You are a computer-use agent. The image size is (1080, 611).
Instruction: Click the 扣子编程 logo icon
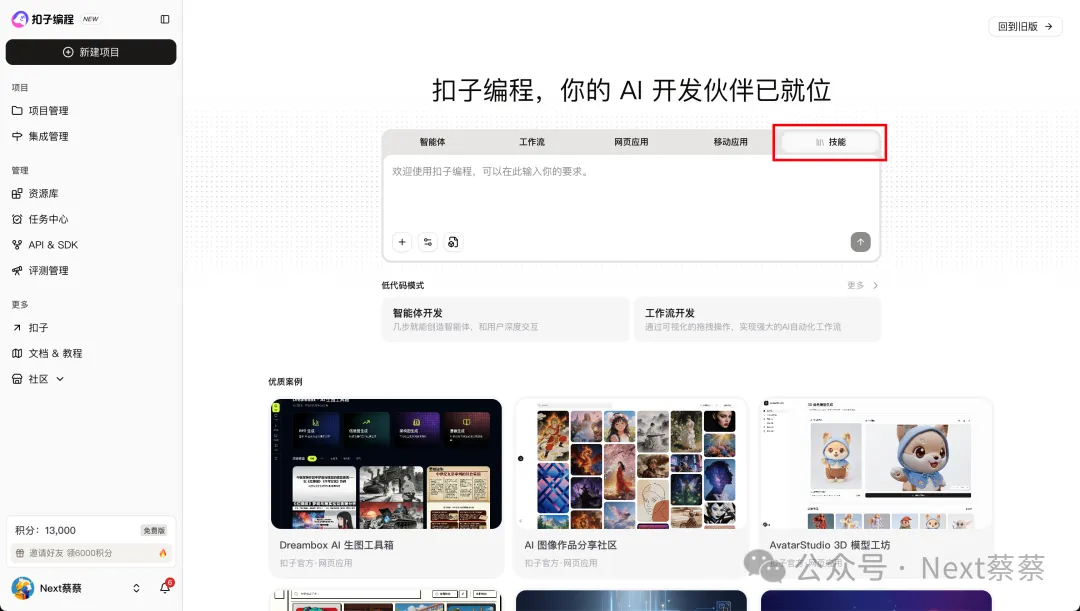click(x=19, y=19)
